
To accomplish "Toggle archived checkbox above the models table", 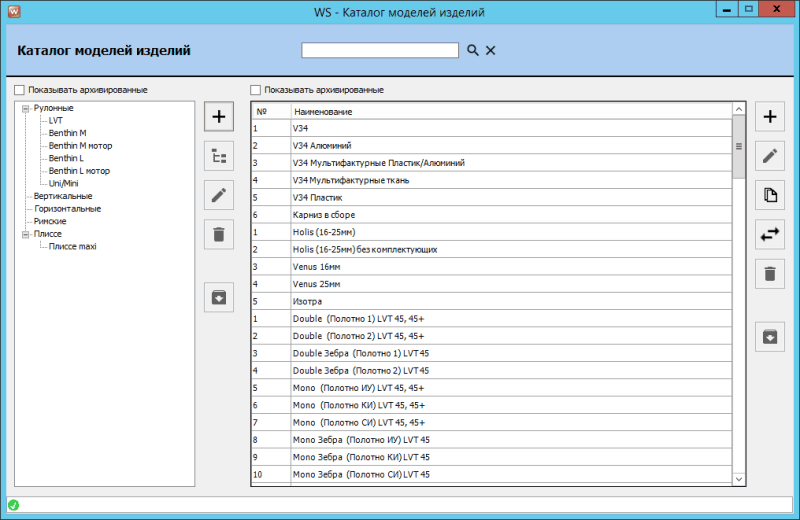I will coord(256,90).
